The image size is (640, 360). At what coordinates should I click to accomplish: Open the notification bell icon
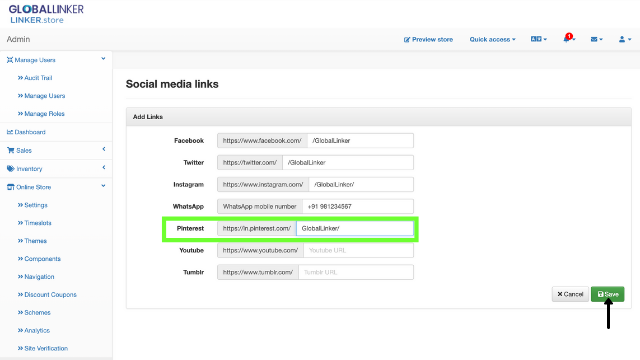point(568,39)
